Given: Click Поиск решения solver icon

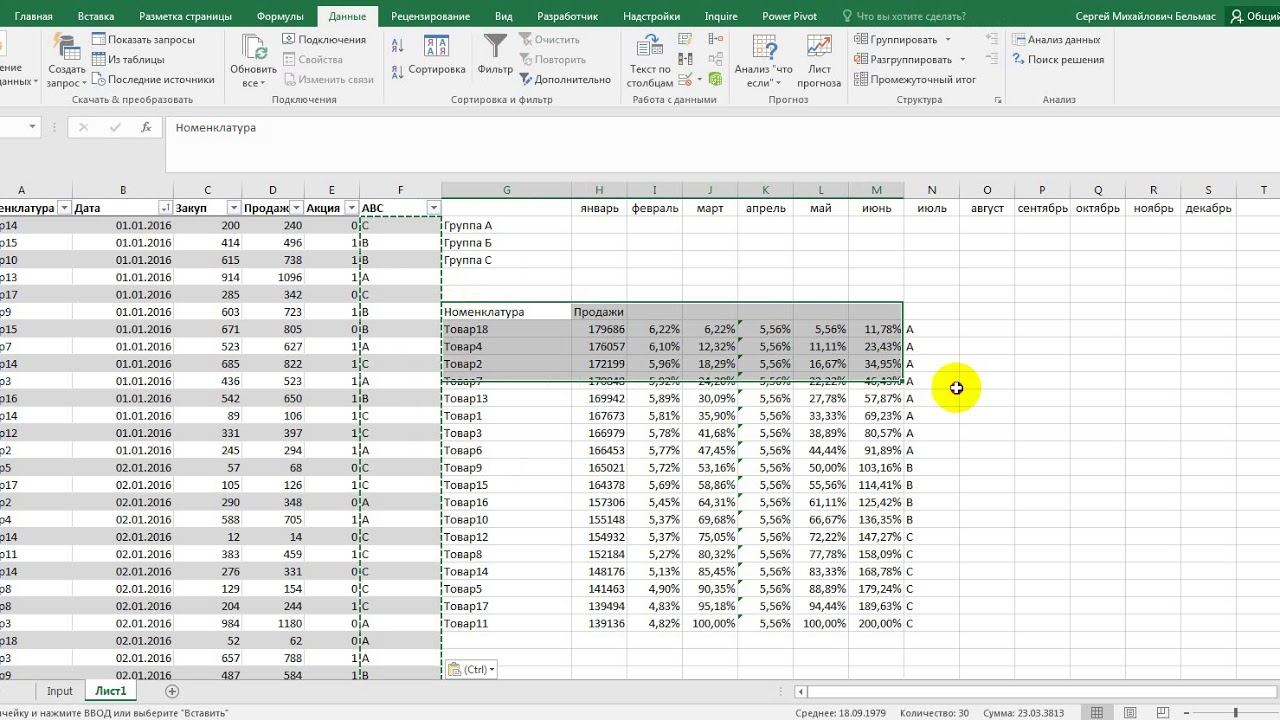Looking at the screenshot, I should pyautogui.click(x=1057, y=59).
